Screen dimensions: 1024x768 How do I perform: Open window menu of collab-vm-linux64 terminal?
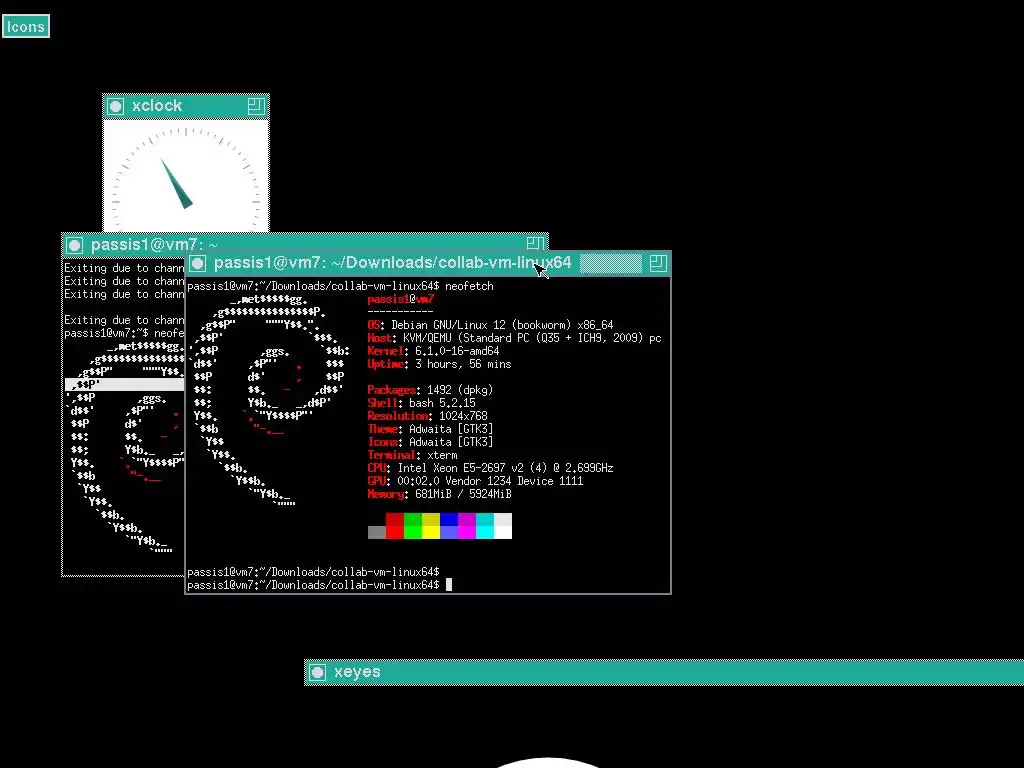[x=198, y=263]
